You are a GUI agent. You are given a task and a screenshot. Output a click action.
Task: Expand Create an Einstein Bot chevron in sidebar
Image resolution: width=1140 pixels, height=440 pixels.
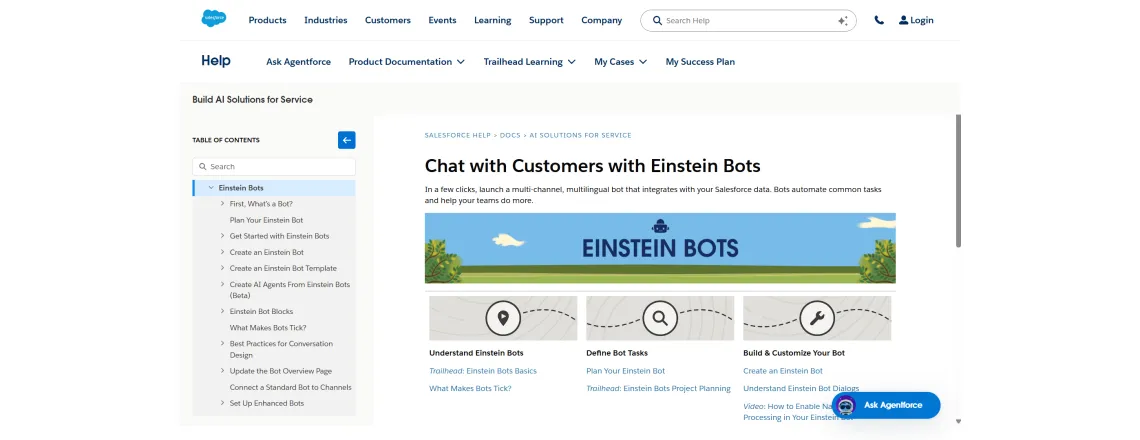[222, 252]
